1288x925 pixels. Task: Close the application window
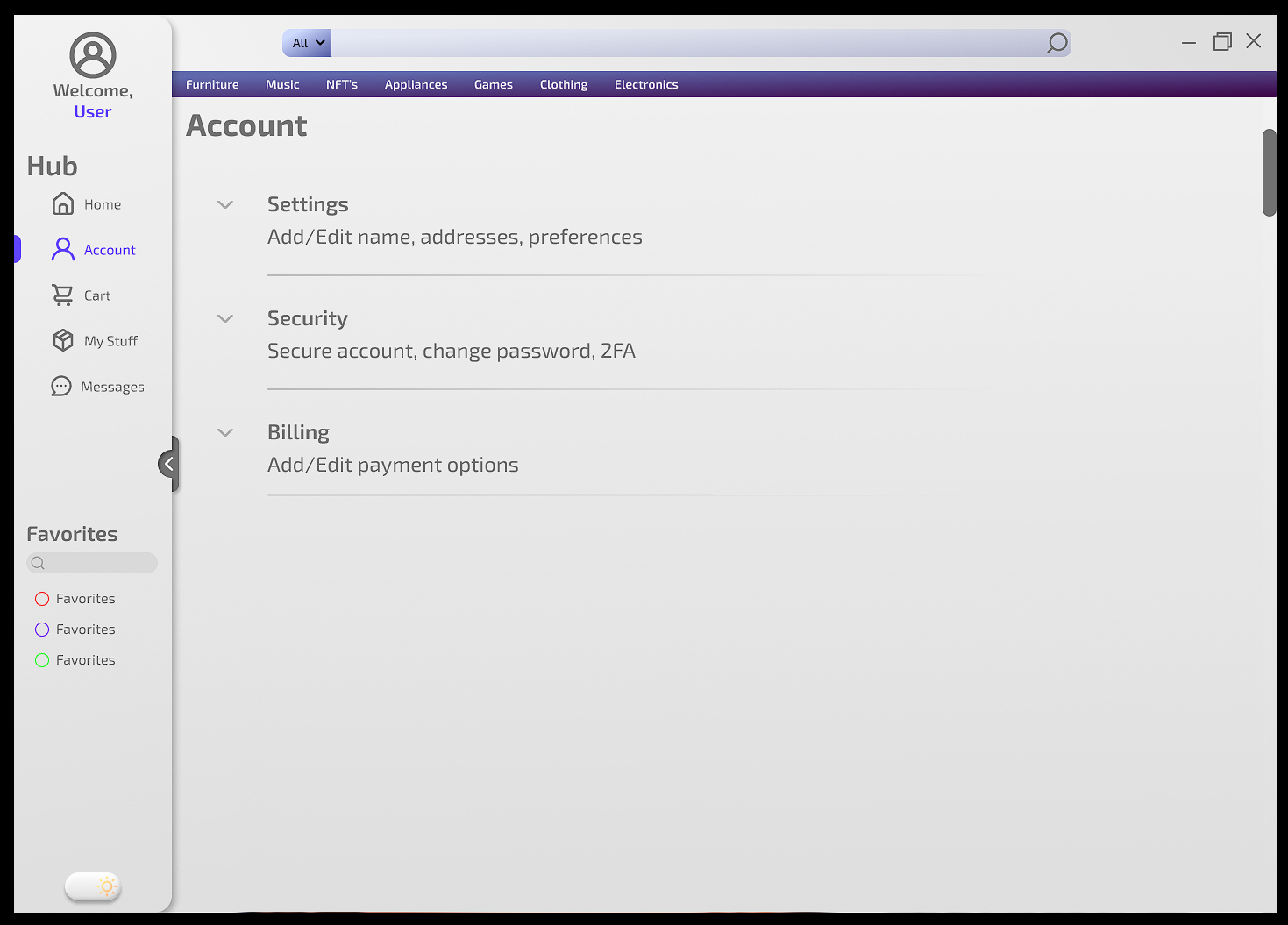click(1254, 40)
